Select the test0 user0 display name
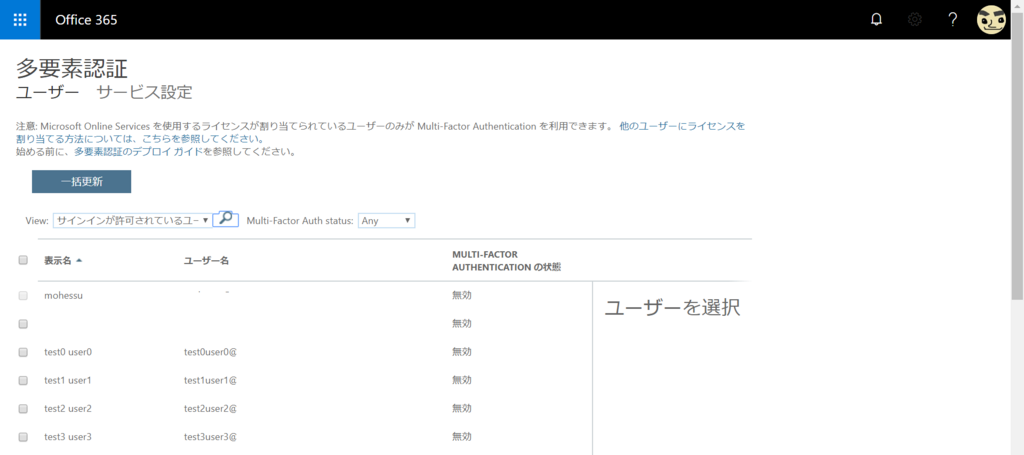 (x=68, y=352)
